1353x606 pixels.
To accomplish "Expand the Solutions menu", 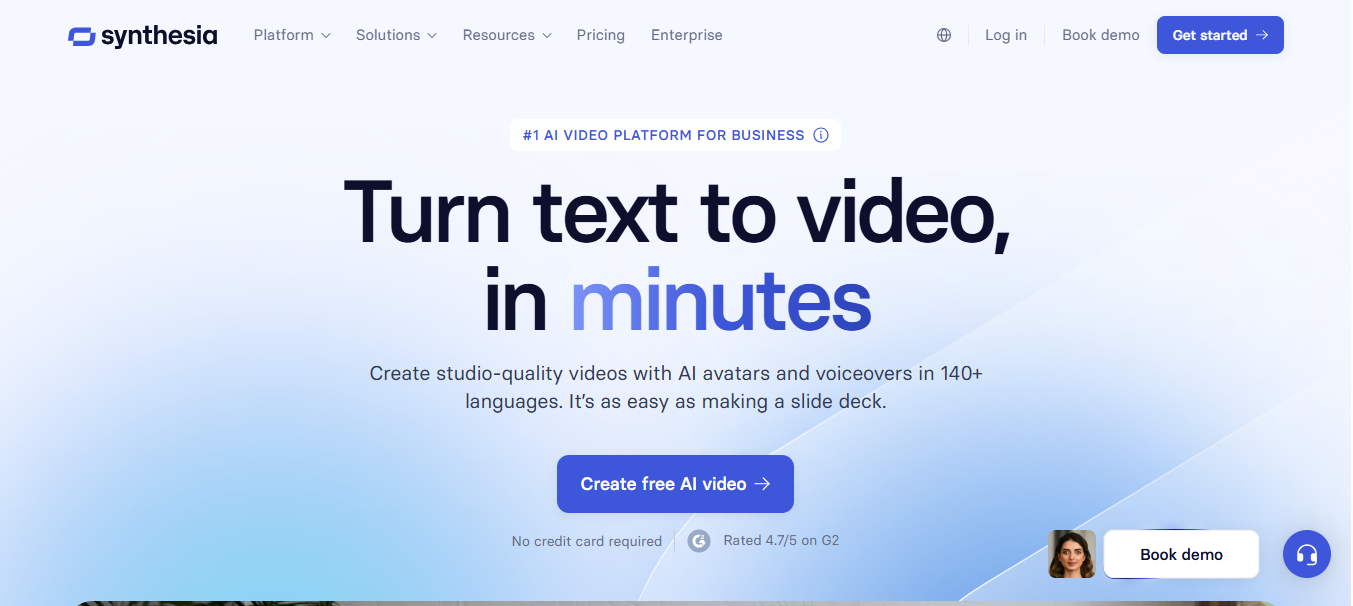I will point(396,35).
